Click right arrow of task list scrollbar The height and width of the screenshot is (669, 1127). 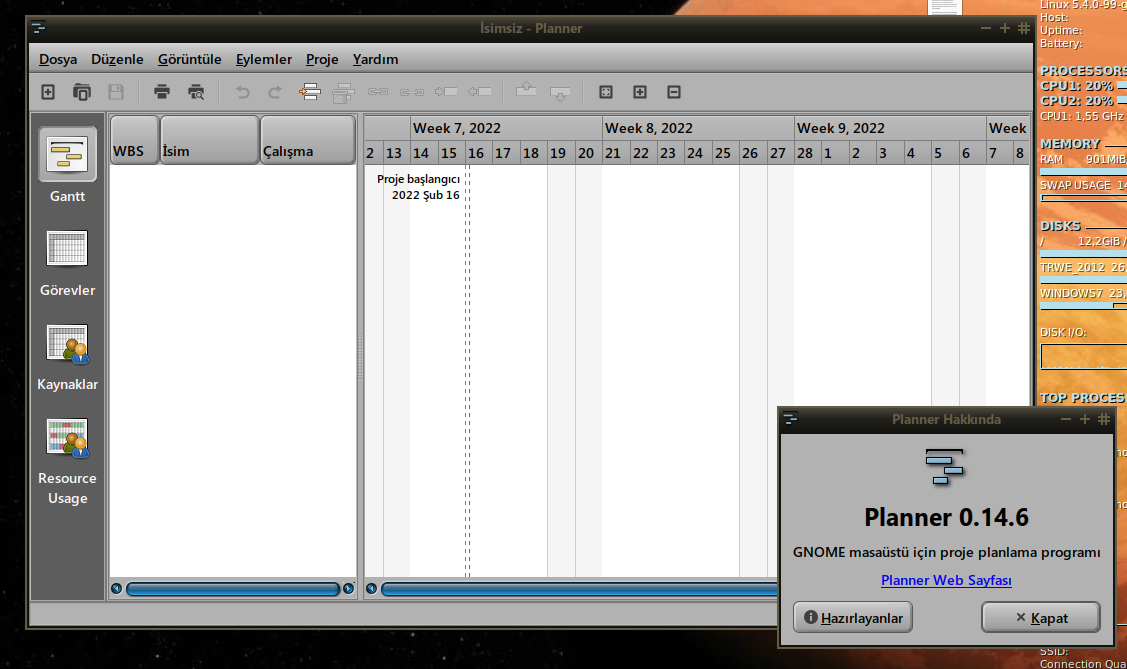pyautogui.click(x=349, y=589)
